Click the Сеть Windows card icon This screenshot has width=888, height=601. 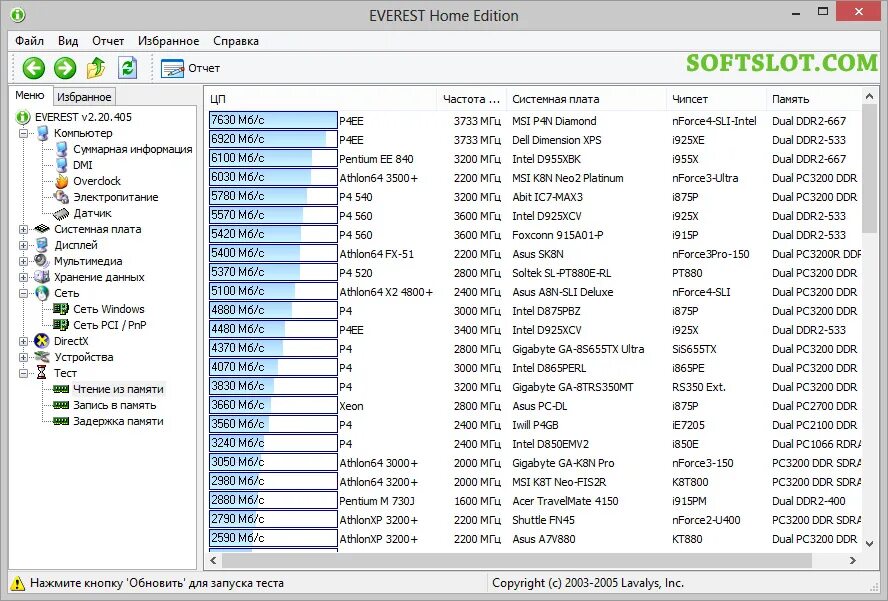(x=61, y=309)
